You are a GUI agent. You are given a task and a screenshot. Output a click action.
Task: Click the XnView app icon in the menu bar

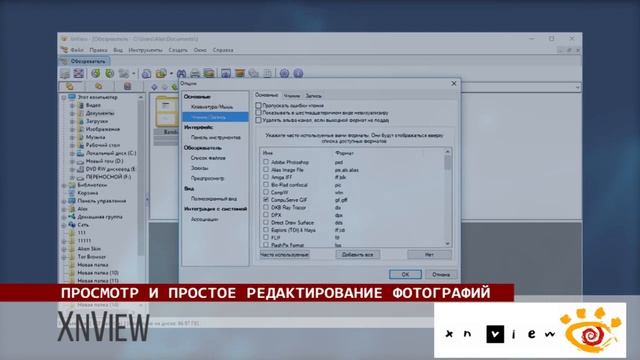point(64,50)
